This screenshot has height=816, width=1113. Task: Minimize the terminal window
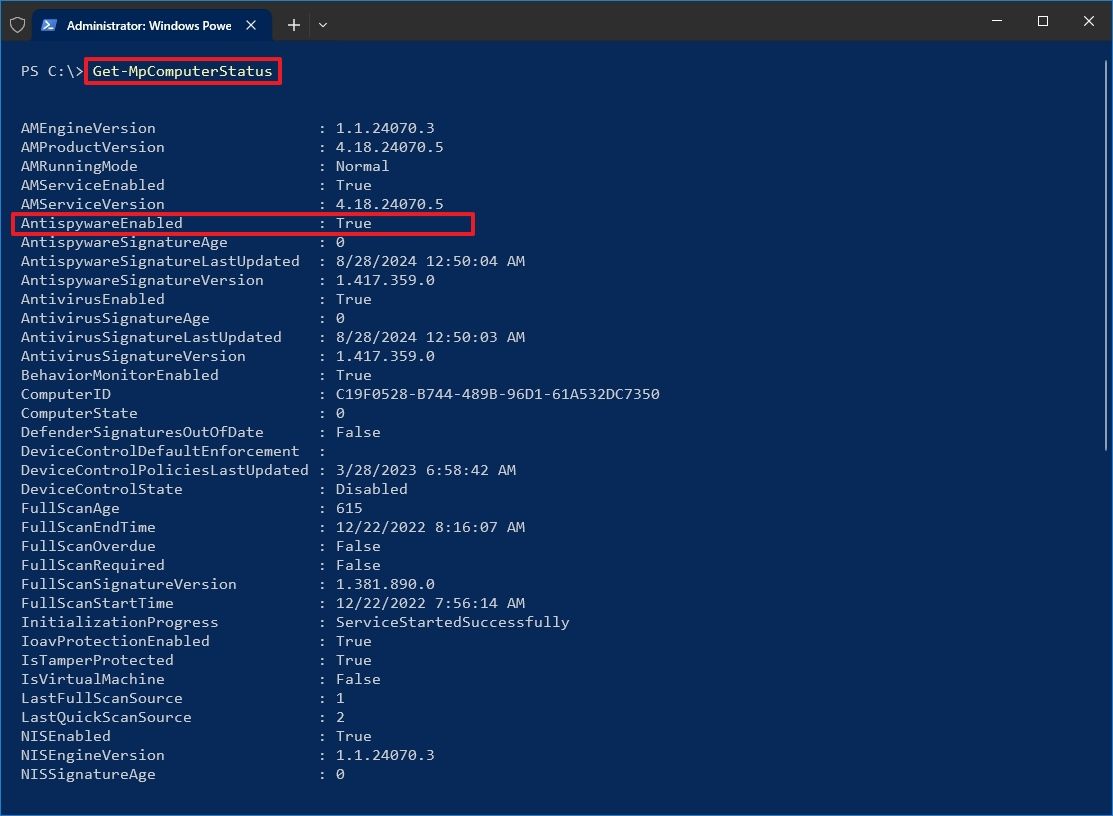point(997,21)
